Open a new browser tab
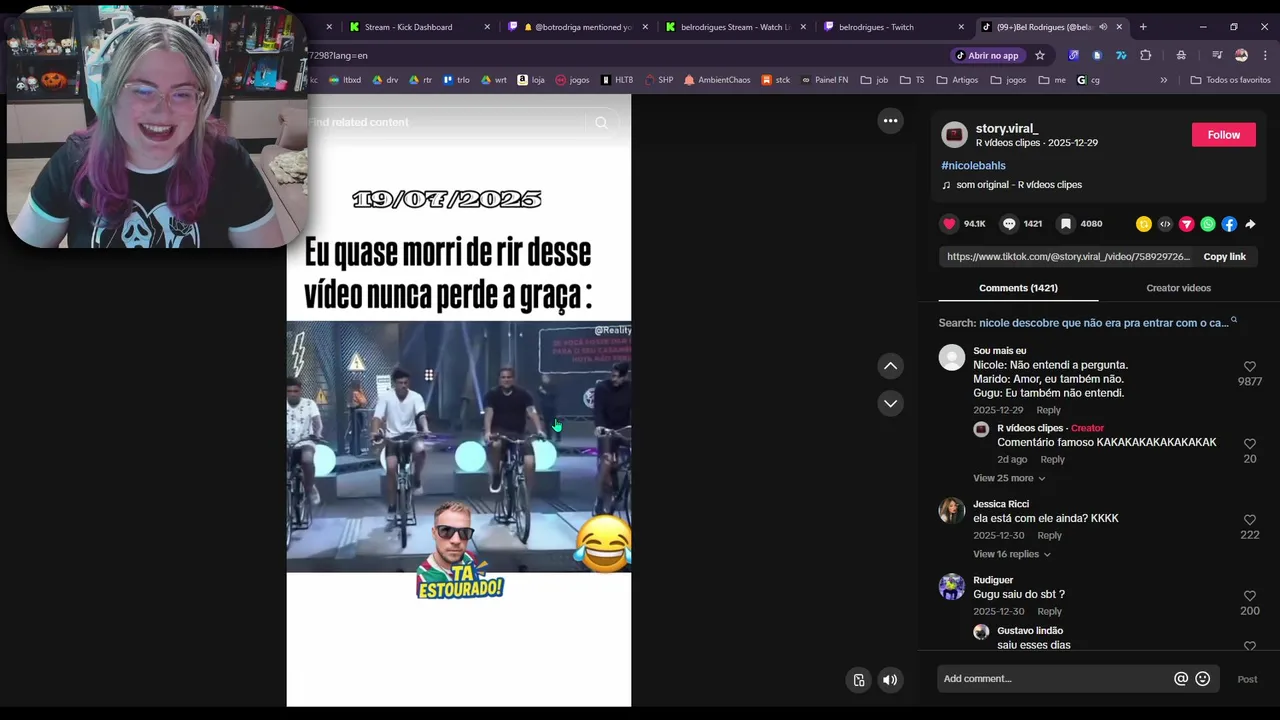Screen dimensions: 1280x720 coord(1143,27)
